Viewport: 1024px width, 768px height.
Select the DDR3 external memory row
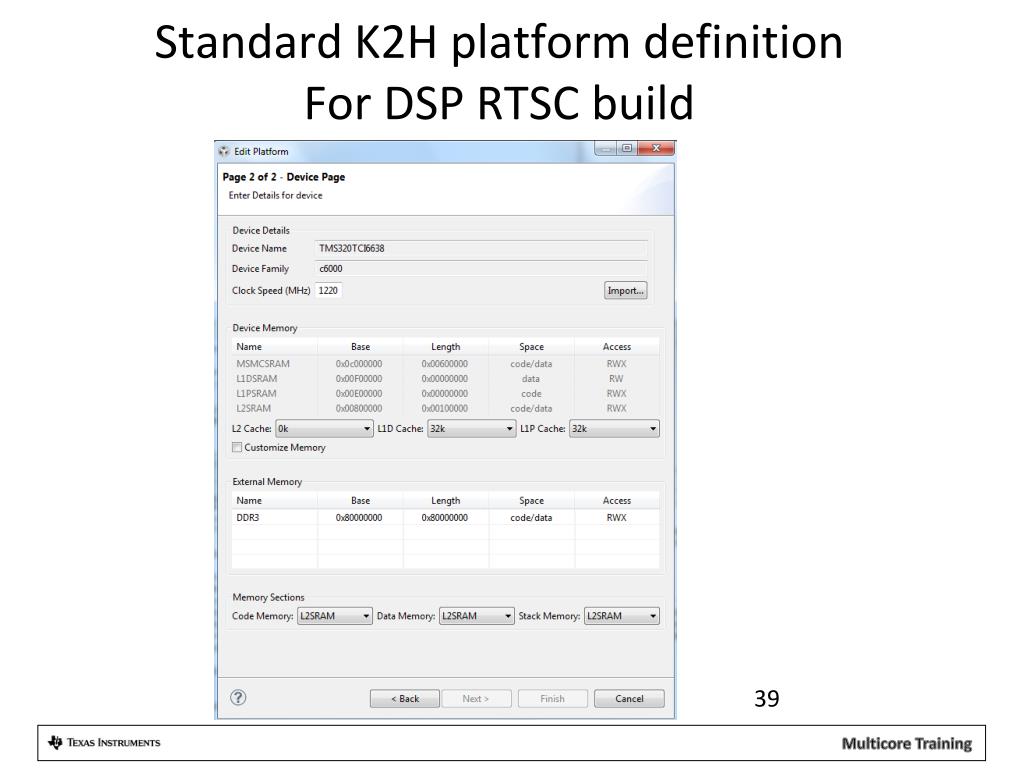[x=445, y=518]
